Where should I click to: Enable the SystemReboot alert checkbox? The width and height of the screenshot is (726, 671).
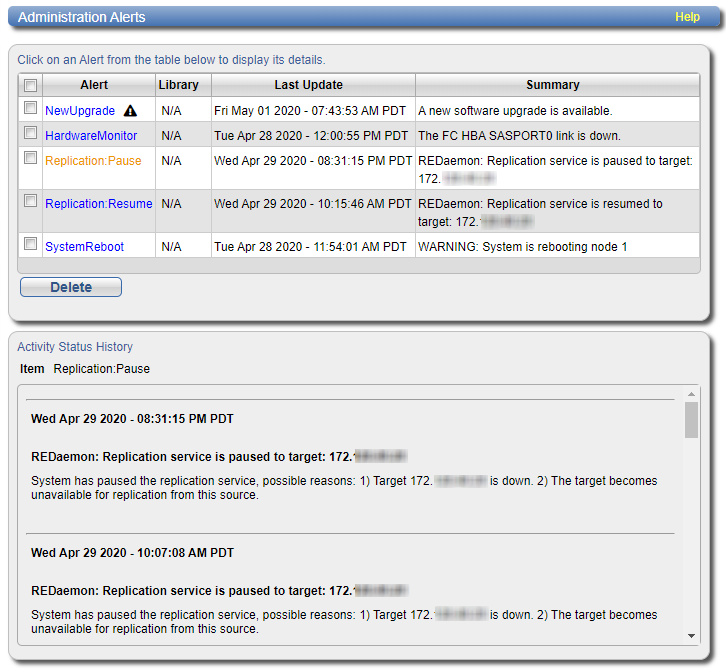[x=30, y=245]
